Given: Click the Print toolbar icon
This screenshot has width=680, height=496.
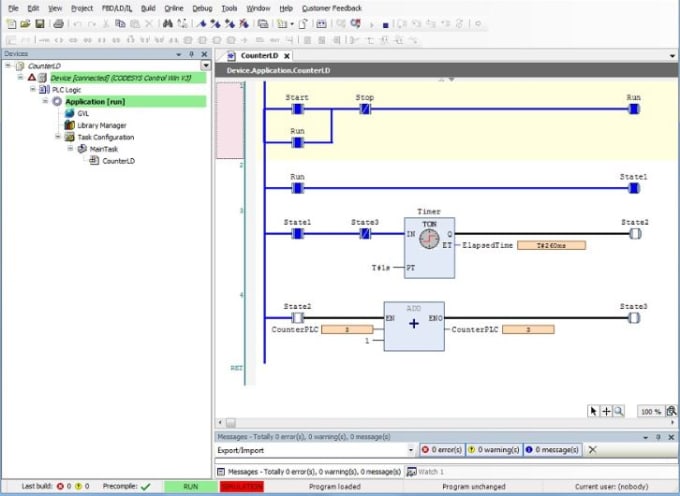Looking at the screenshot, I should coord(58,24).
